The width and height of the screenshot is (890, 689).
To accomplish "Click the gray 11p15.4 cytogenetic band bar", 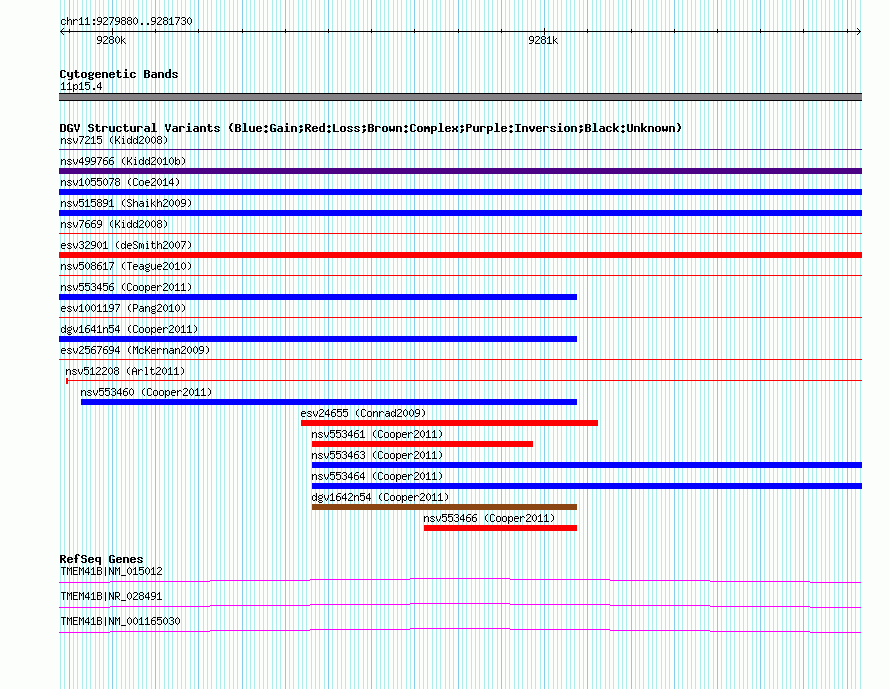I will [460, 97].
